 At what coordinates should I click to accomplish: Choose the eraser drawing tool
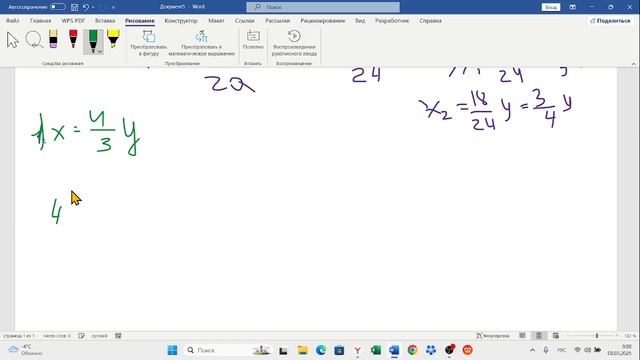[53, 39]
